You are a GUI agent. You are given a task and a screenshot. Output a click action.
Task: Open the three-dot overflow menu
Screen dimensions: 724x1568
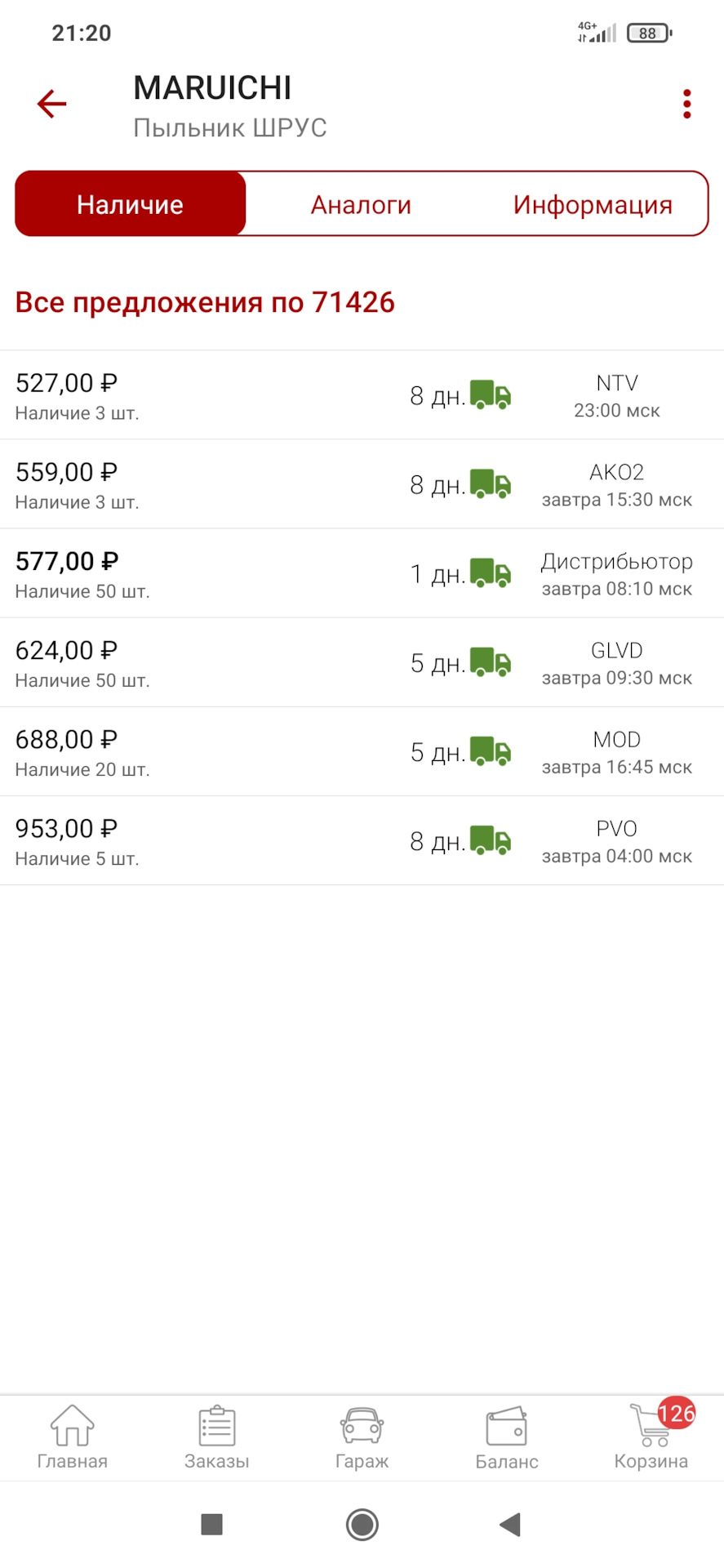pos(687,104)
